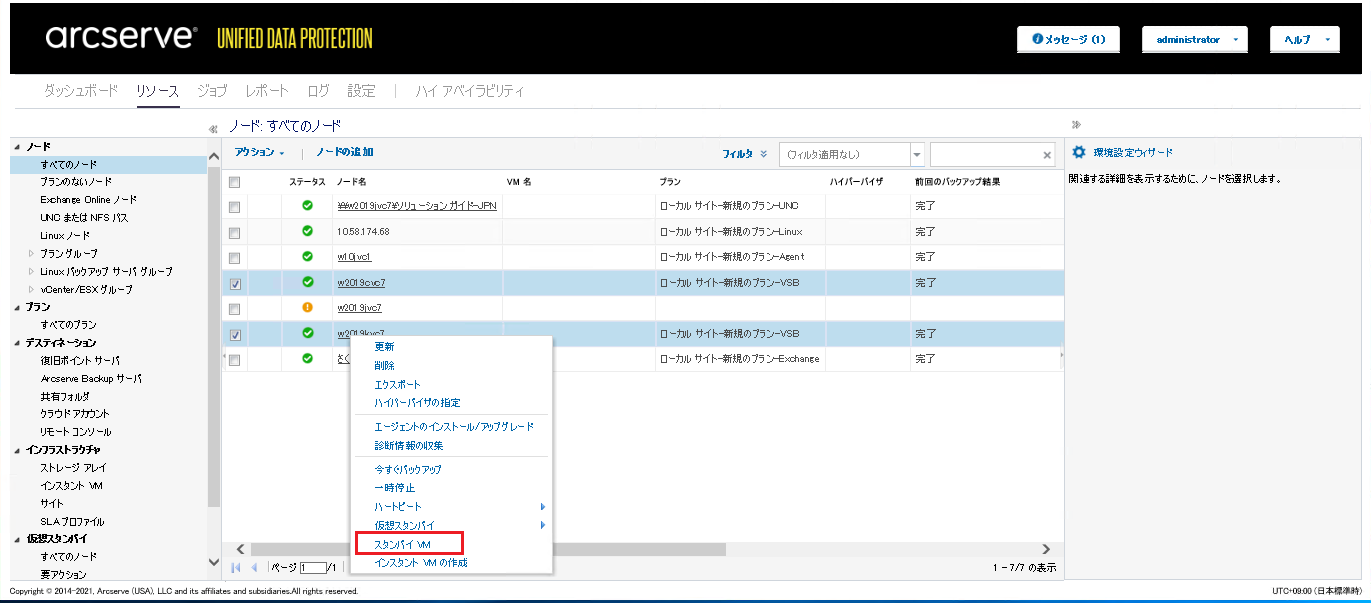Check the box for the Exchange plan row
This screenshot has width=1371, height=603.
click(235, 360)
